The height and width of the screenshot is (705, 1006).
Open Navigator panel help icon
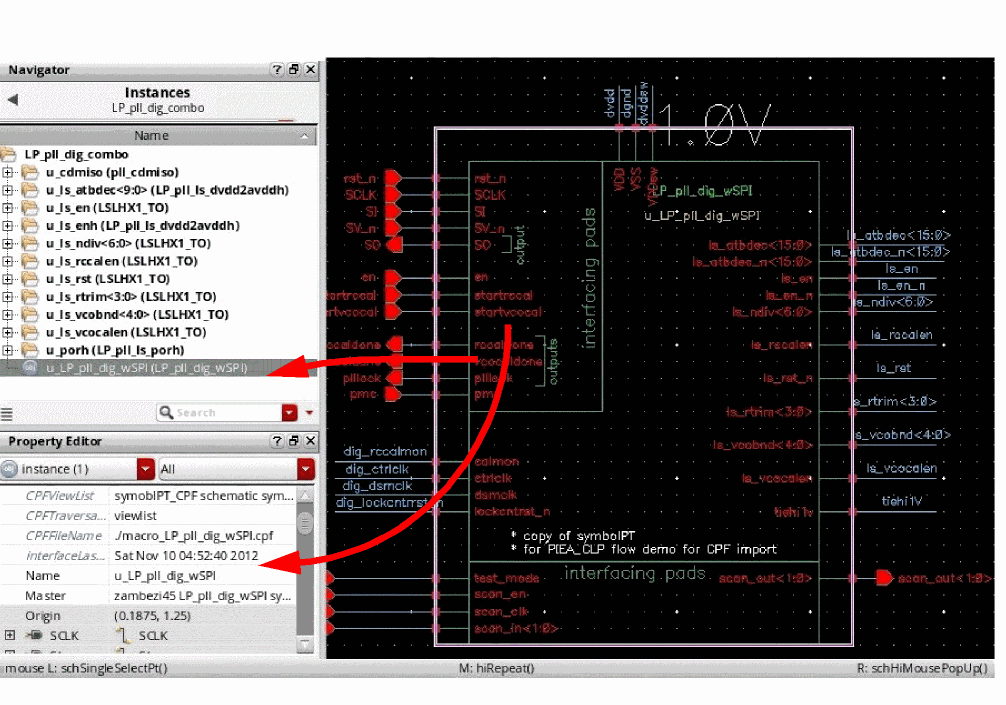click(x=277, y=69)
